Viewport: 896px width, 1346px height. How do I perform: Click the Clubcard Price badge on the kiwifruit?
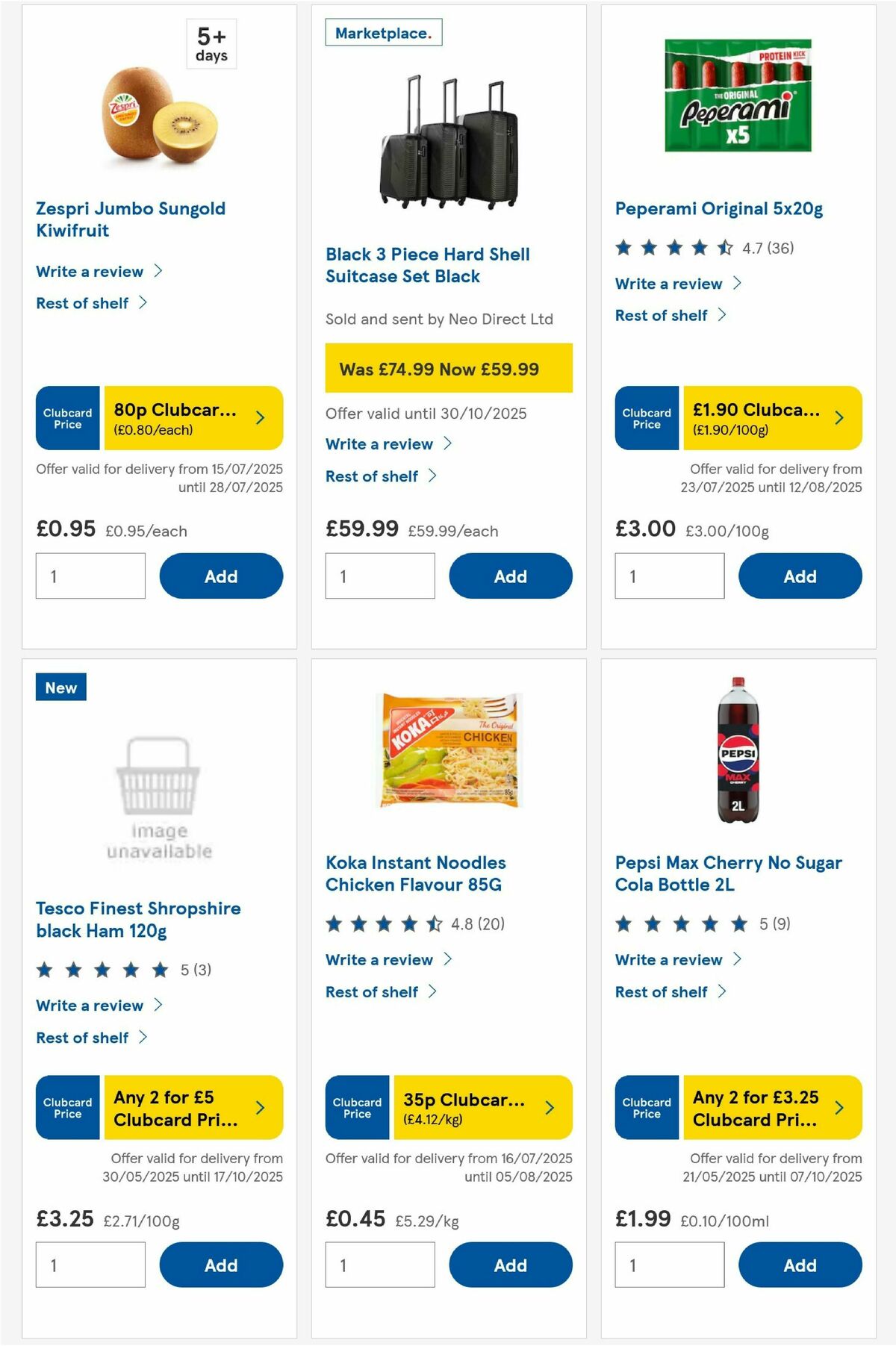coord(67,418)
